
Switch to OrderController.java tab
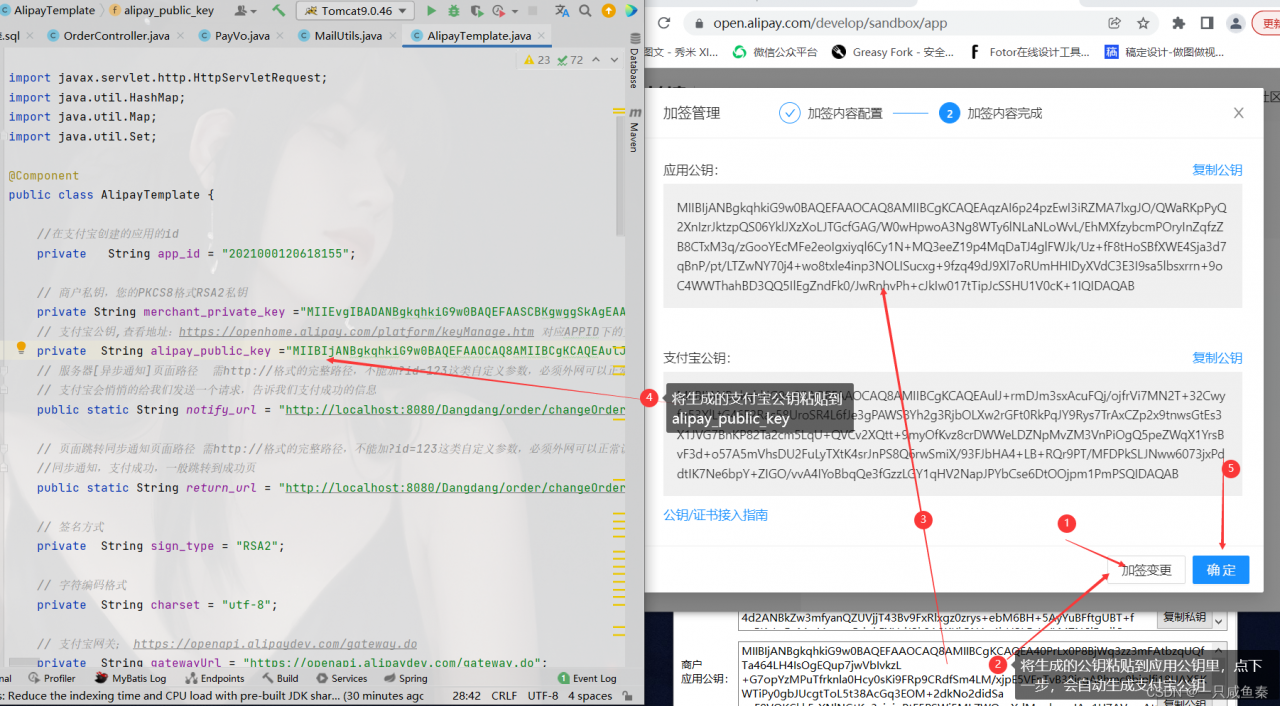pos(116,36)
